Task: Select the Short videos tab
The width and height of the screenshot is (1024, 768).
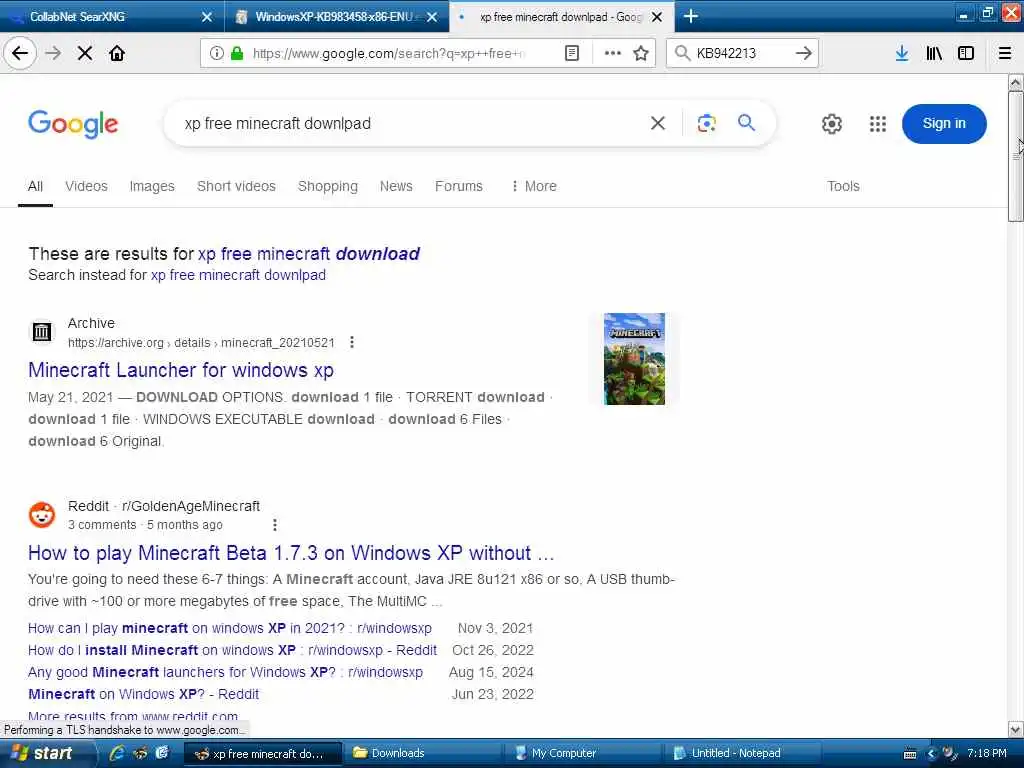Action: (x=236, y=186)
